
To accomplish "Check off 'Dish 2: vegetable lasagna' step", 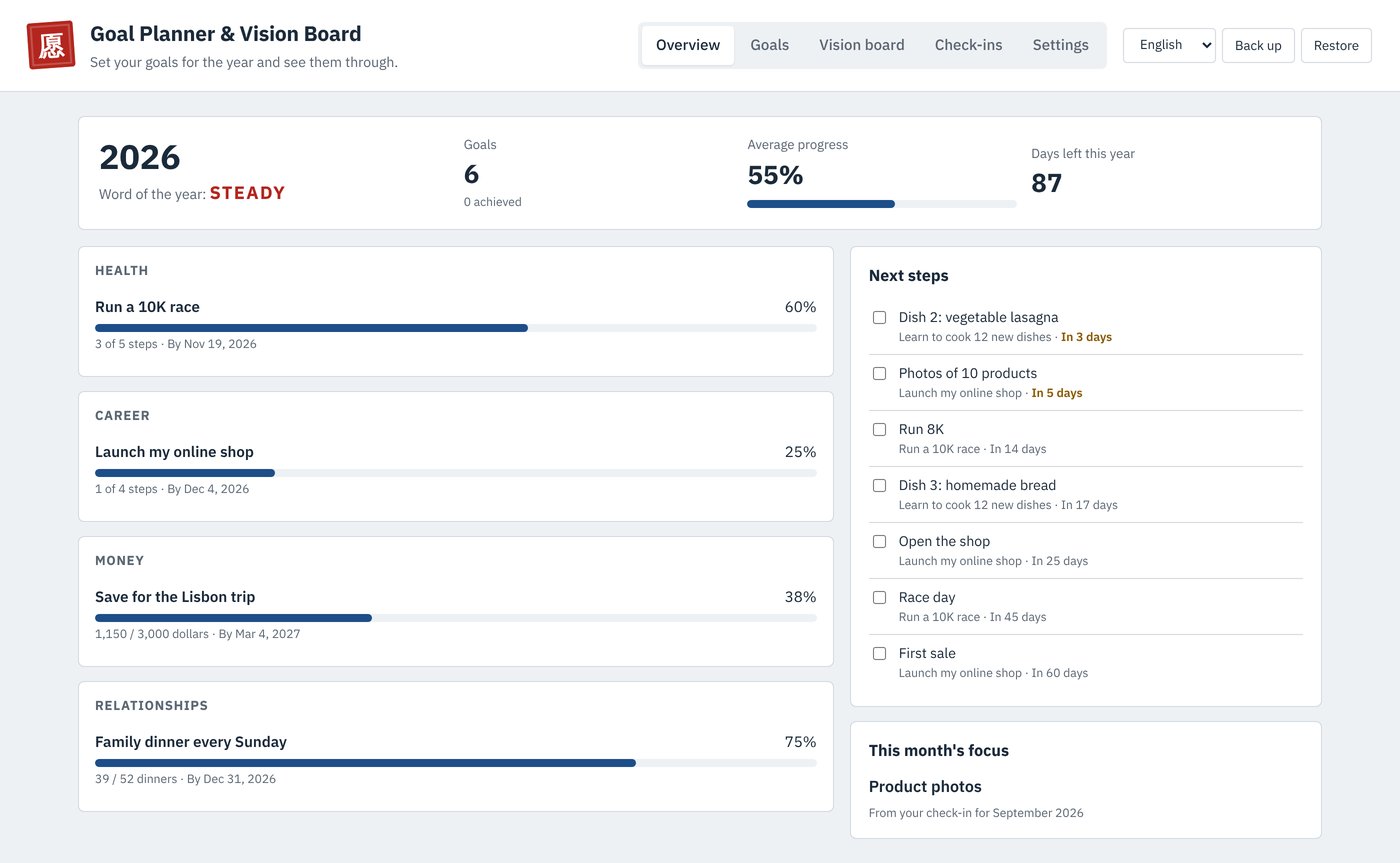I will coord(880,317).
